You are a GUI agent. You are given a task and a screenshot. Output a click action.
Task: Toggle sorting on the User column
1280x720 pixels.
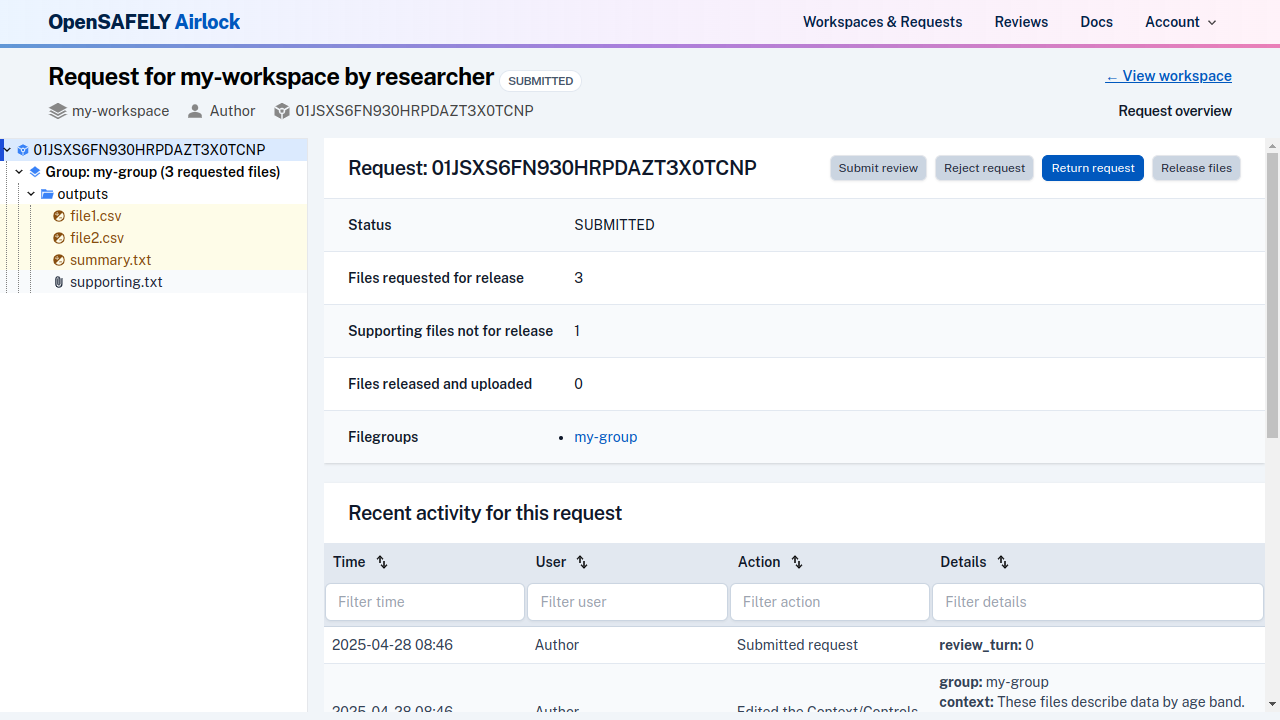pos(581,562)
